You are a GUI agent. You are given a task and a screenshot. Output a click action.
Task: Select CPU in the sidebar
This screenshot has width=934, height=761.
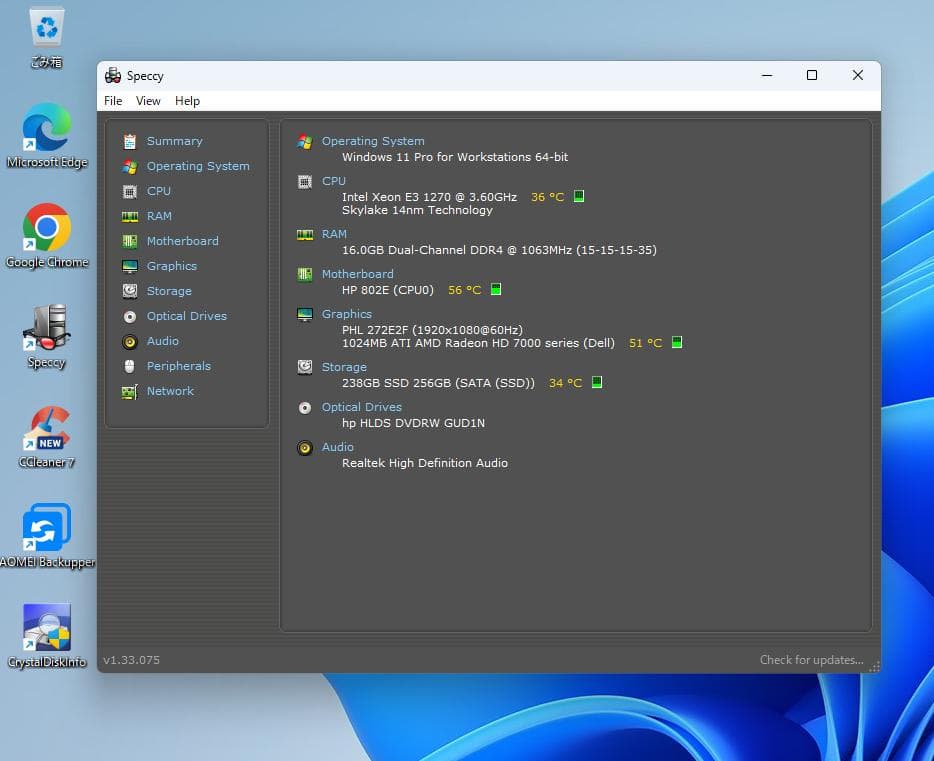(158, 191)
